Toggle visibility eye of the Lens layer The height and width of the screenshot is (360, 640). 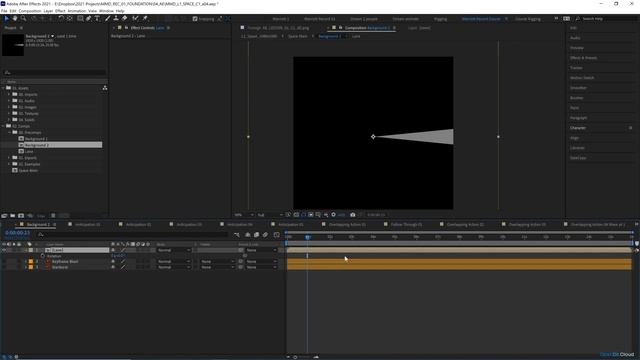(4, 250)
